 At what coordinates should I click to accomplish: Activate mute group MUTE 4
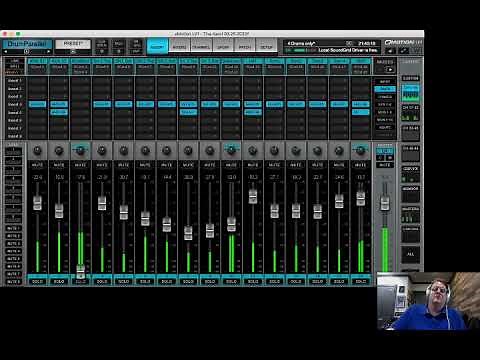[x=14, y=251]
